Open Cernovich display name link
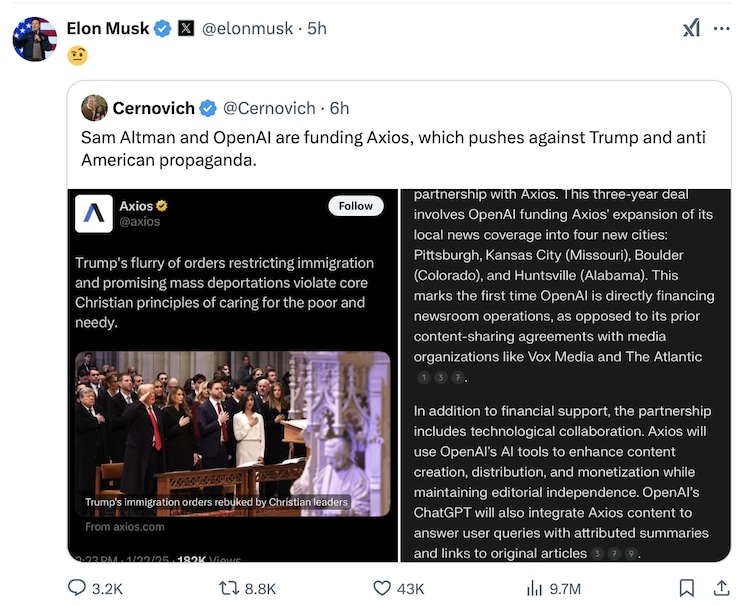750x606 pixels. [x=153, y=108]
